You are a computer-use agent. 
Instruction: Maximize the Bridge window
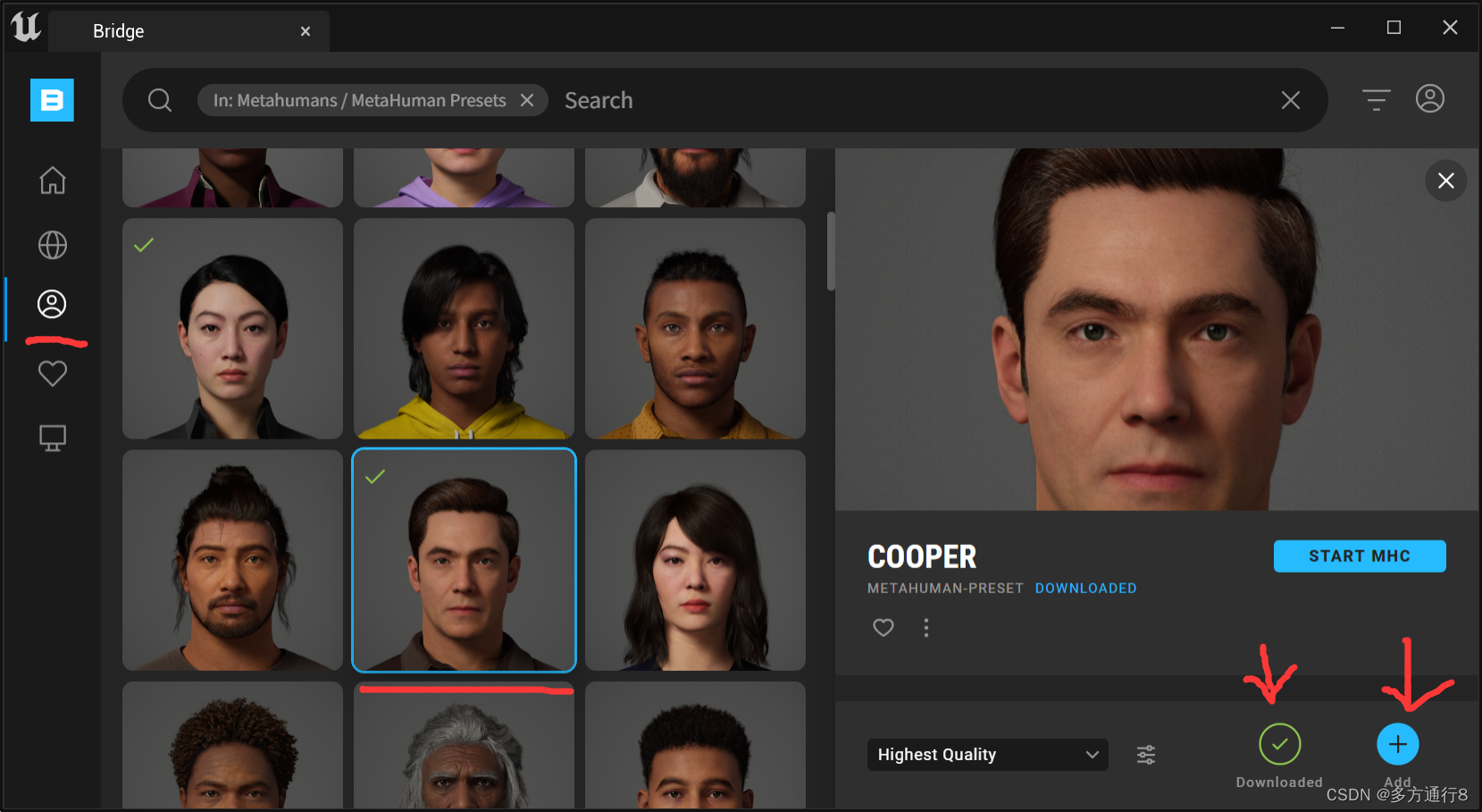click(x=1394, y=28)
